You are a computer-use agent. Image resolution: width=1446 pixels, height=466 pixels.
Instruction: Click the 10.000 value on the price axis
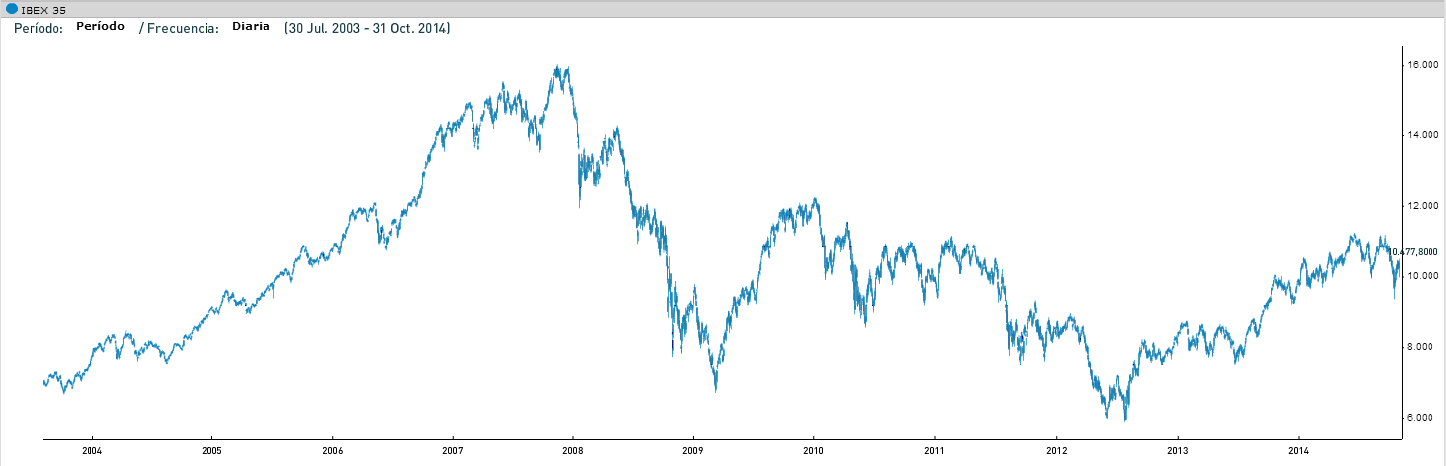[1422, 275]
